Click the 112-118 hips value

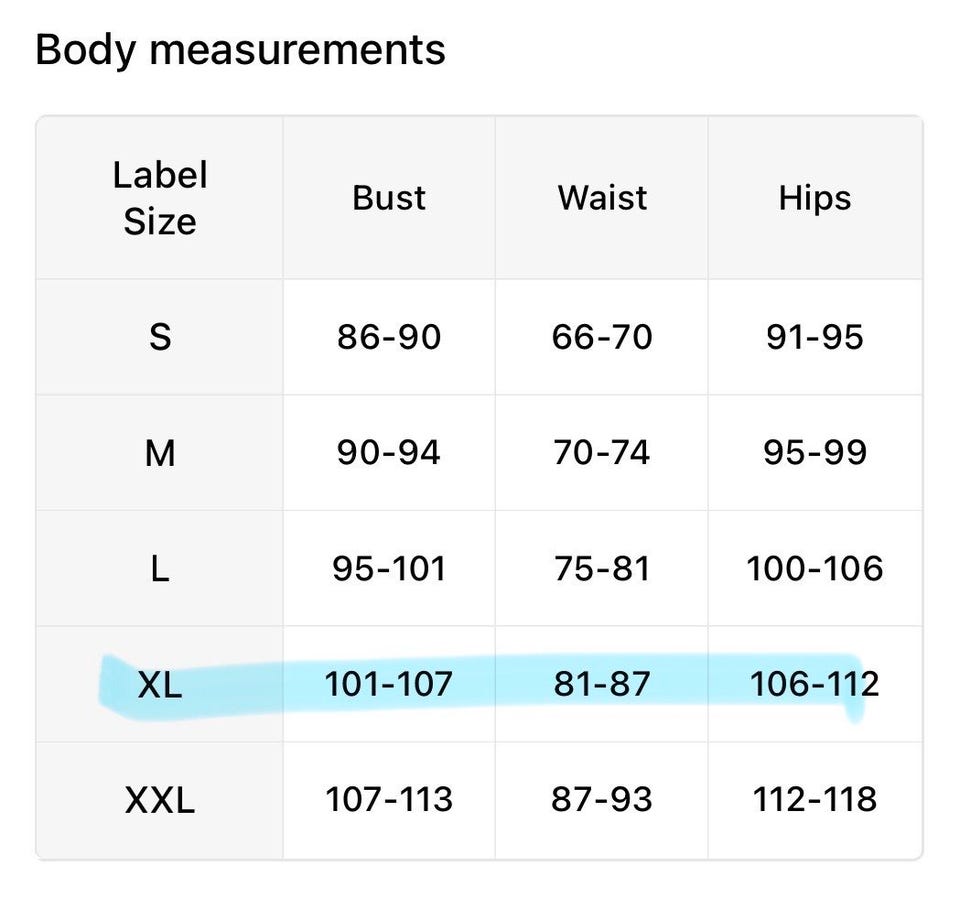[815, 799]
